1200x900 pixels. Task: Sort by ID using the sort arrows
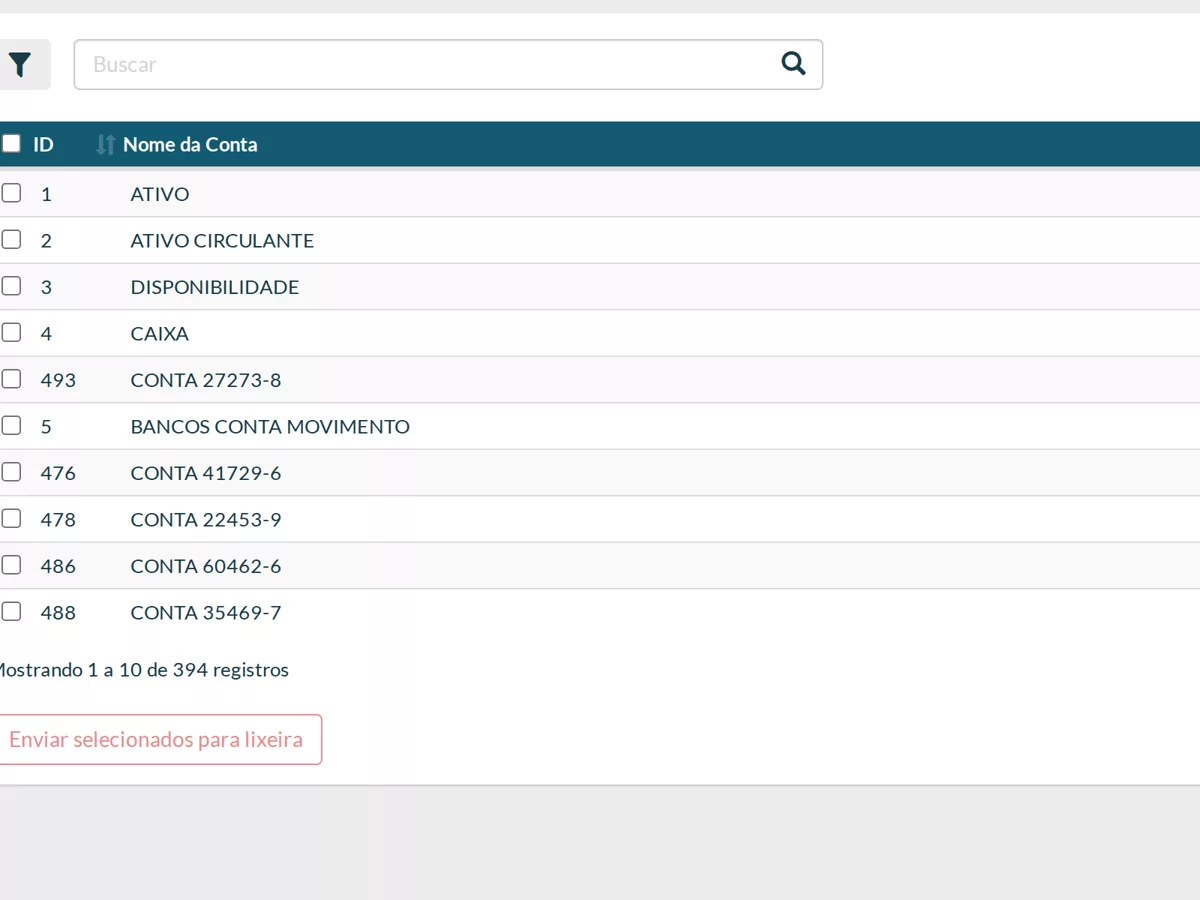point(105,145)
